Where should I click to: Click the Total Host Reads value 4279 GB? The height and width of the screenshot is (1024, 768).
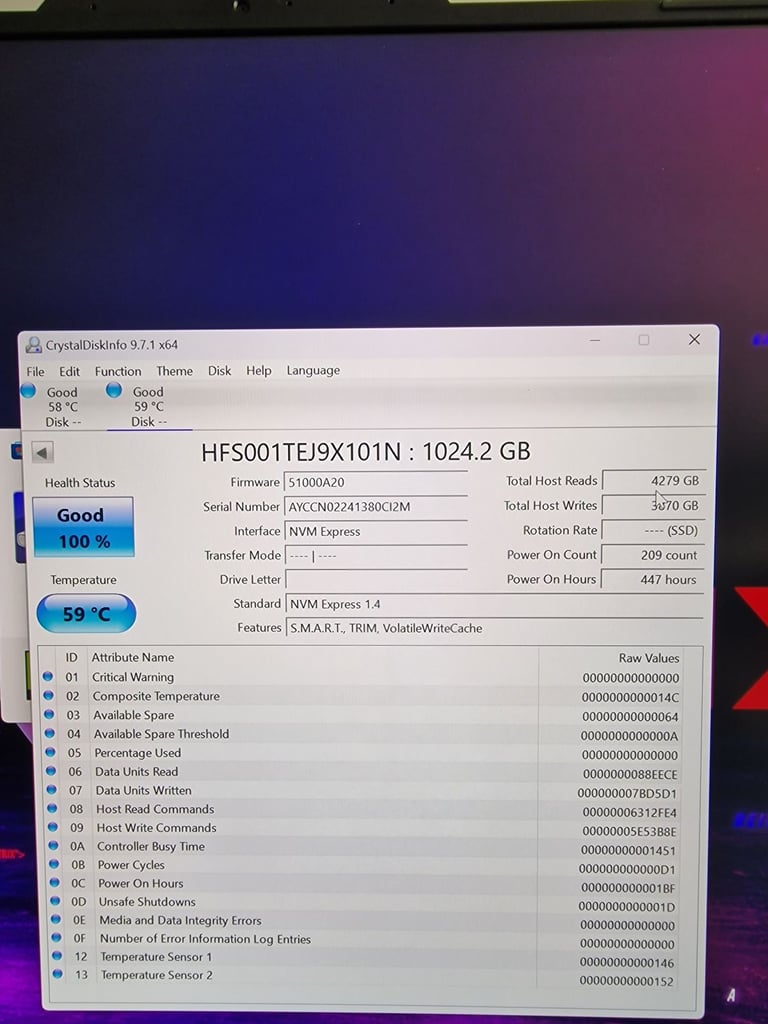[654, 481]
